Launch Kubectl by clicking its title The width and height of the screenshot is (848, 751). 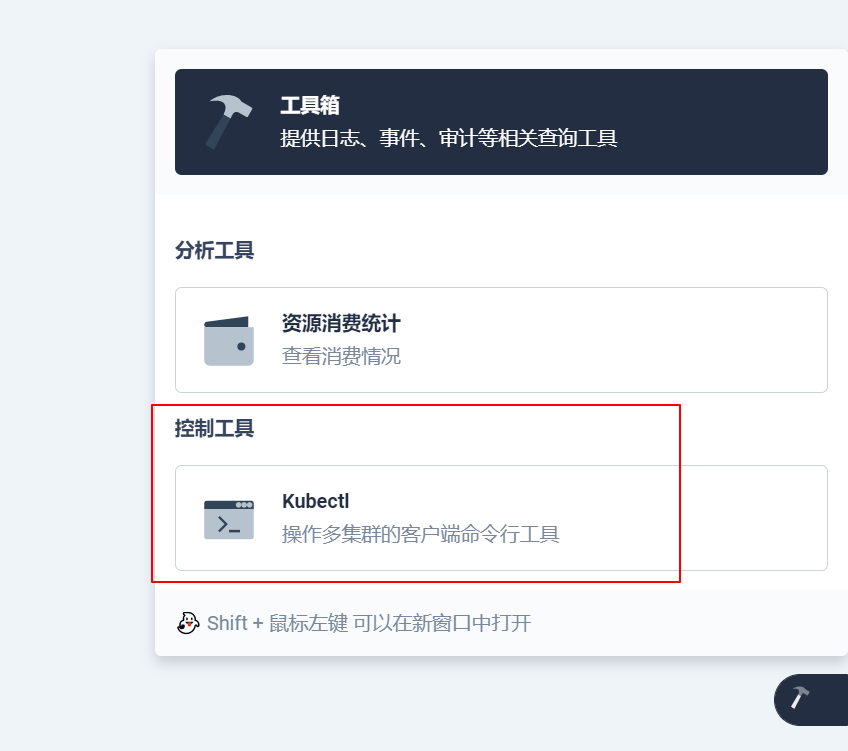click(316, 502)
